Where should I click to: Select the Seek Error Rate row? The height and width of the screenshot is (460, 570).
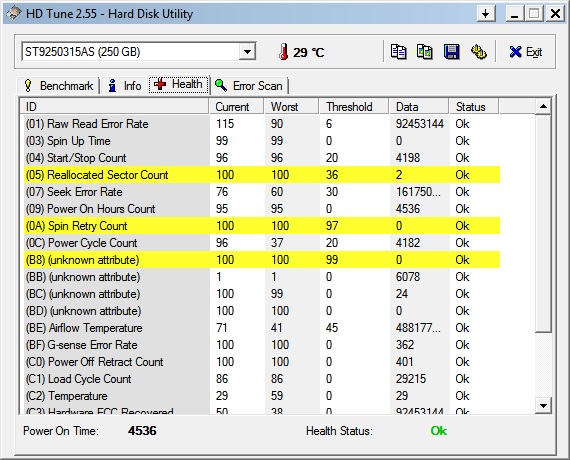coord(262,192)
